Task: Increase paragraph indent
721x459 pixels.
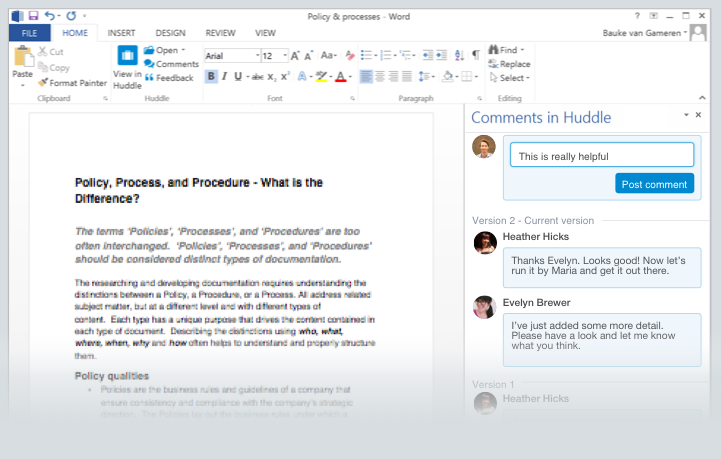Action: point(441,56)
